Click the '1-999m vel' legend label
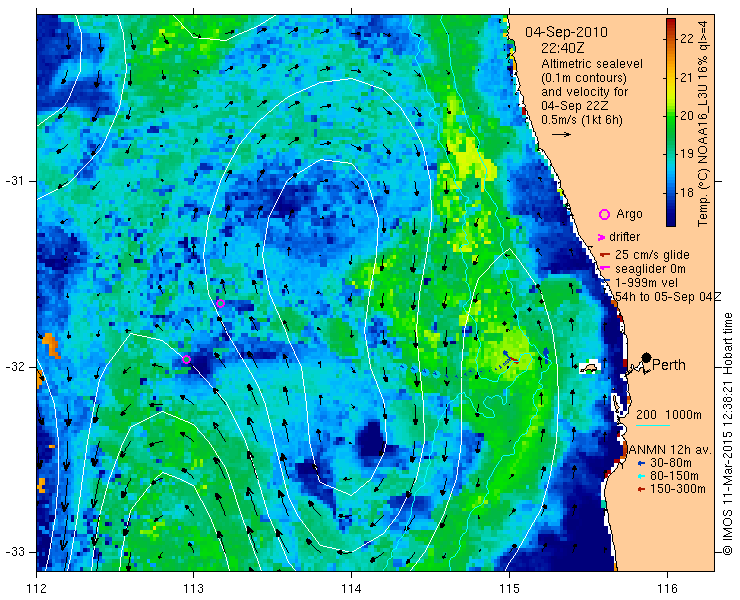This screenshot has height=600, width=740. 647,283
